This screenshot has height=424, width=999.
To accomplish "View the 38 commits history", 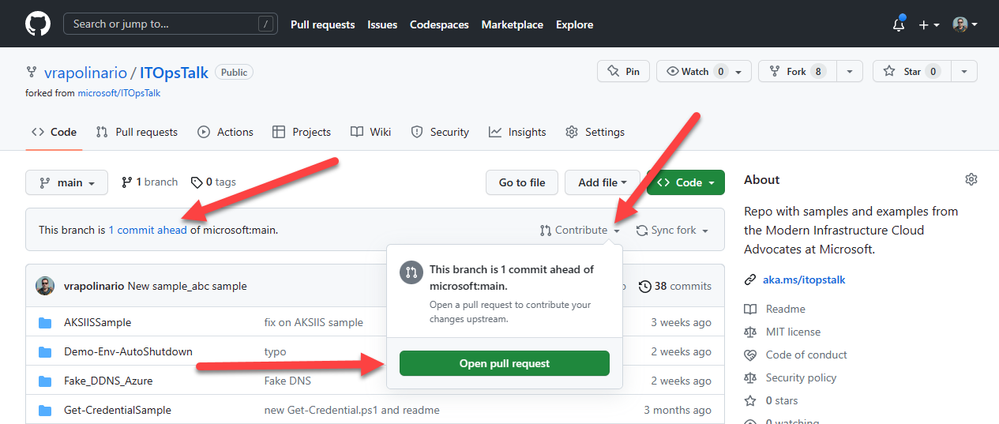I will pos(675,286).
